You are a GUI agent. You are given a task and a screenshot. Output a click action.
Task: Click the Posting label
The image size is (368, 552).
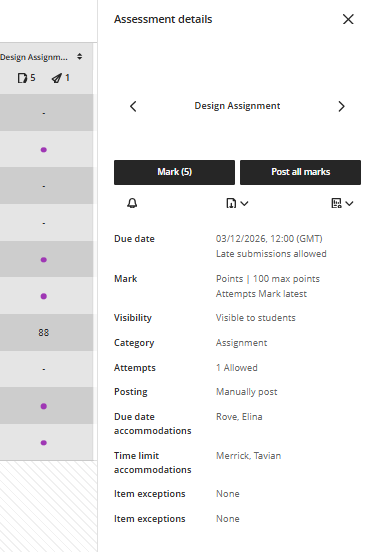point(131,392)
